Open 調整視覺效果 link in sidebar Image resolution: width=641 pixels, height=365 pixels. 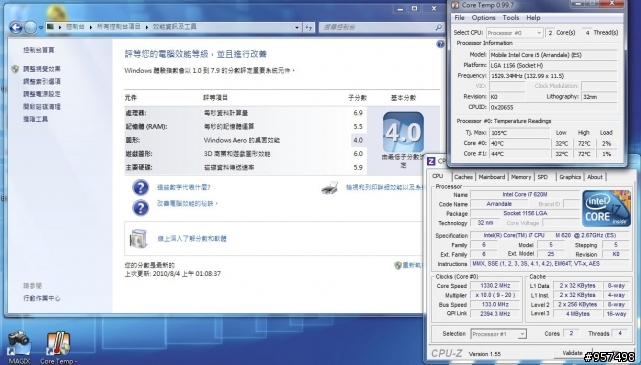[x=42, y=69]
